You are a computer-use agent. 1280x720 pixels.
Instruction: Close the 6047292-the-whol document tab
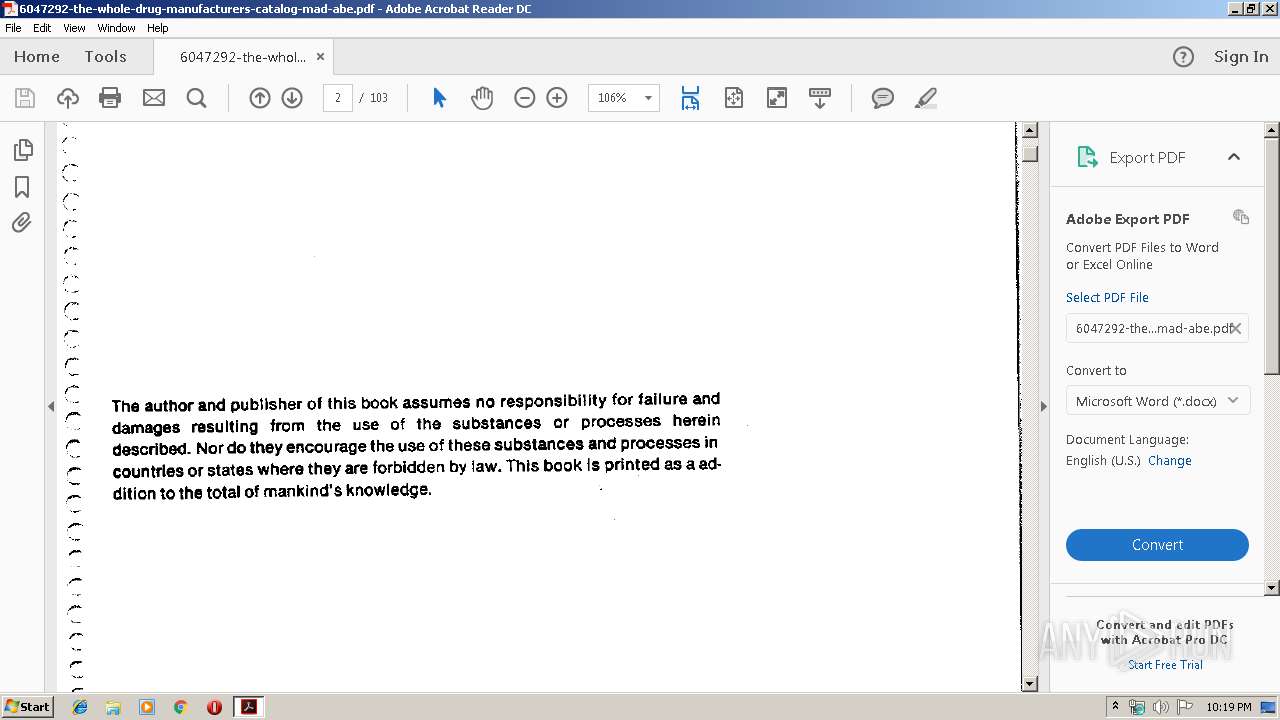click(x=320, y=57)
